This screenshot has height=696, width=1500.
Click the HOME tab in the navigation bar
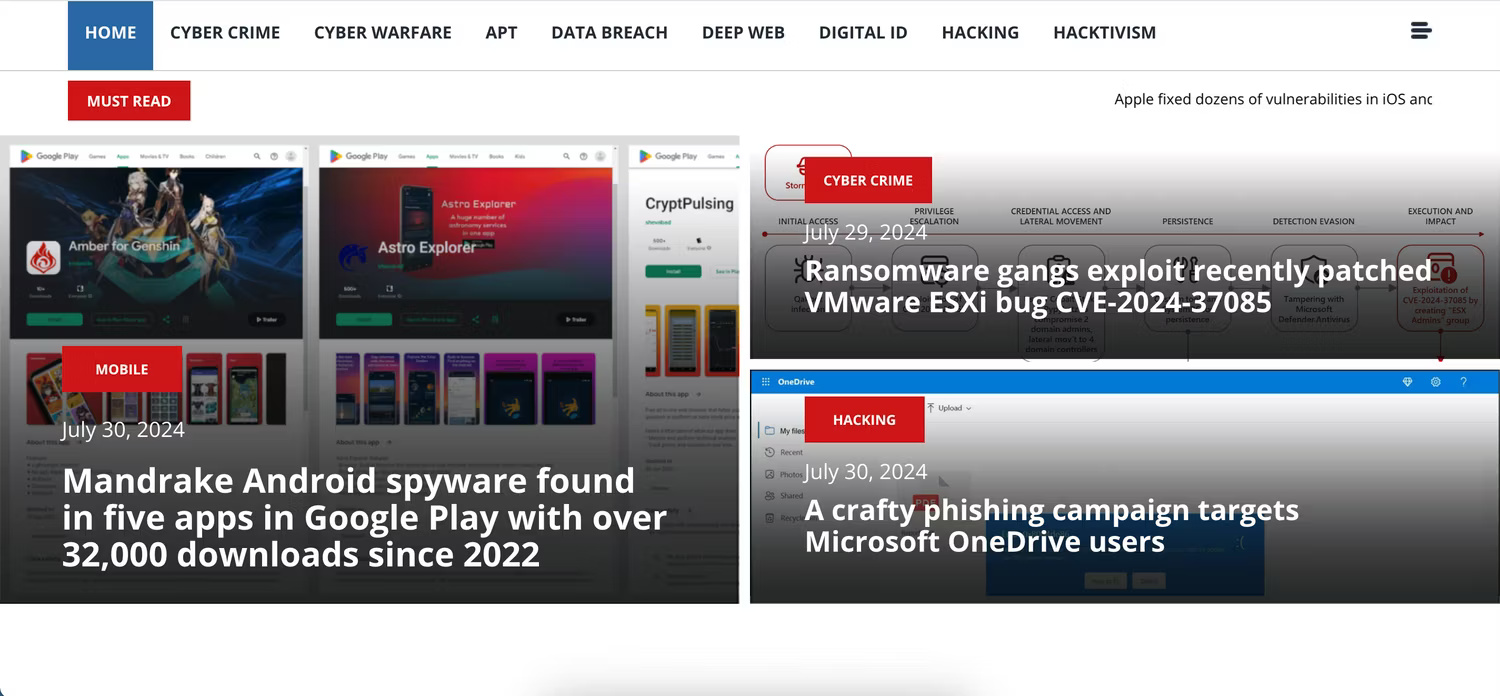(110, 32)
